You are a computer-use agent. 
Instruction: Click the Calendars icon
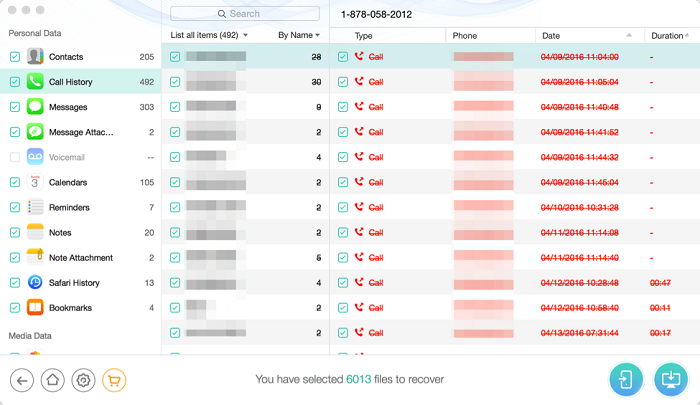[35, 182]
